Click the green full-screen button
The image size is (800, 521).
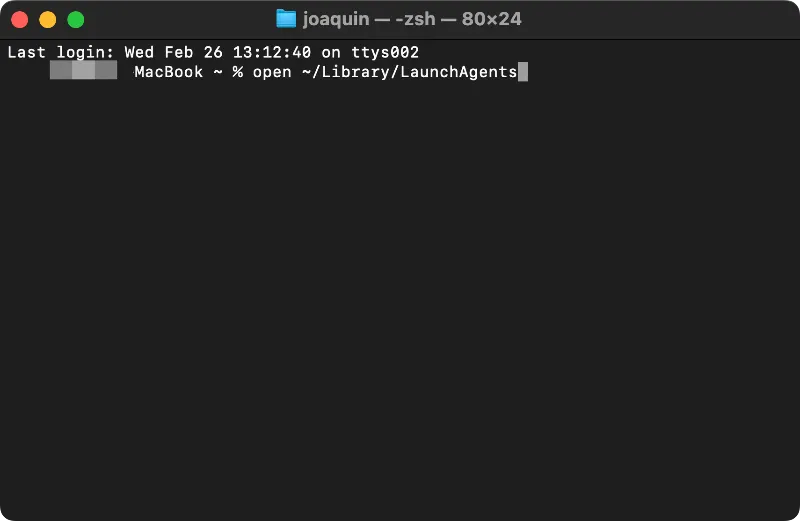[76, 20]
